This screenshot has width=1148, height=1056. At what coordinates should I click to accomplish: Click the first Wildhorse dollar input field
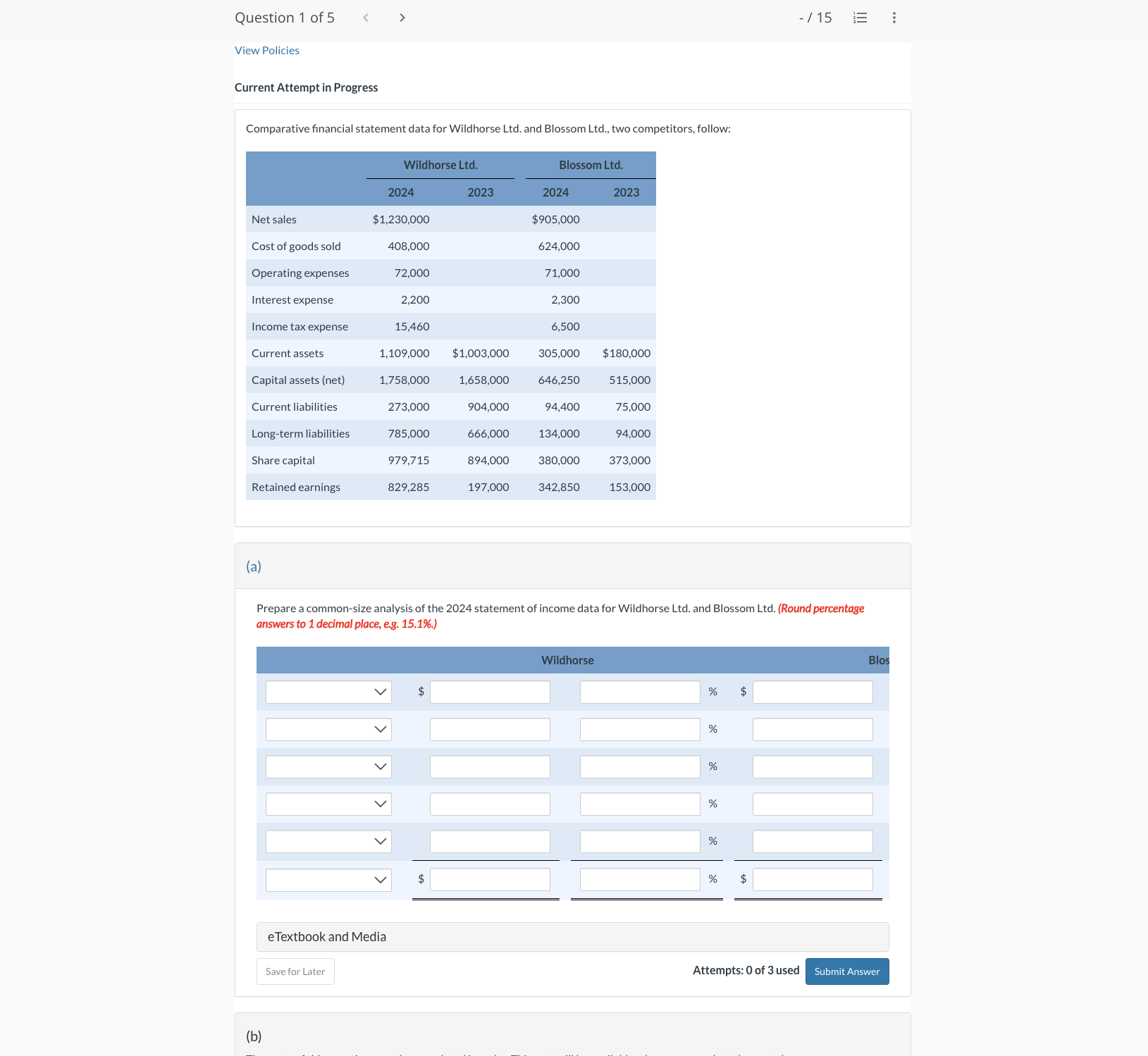pyautogui.click(x=489, y=692)
